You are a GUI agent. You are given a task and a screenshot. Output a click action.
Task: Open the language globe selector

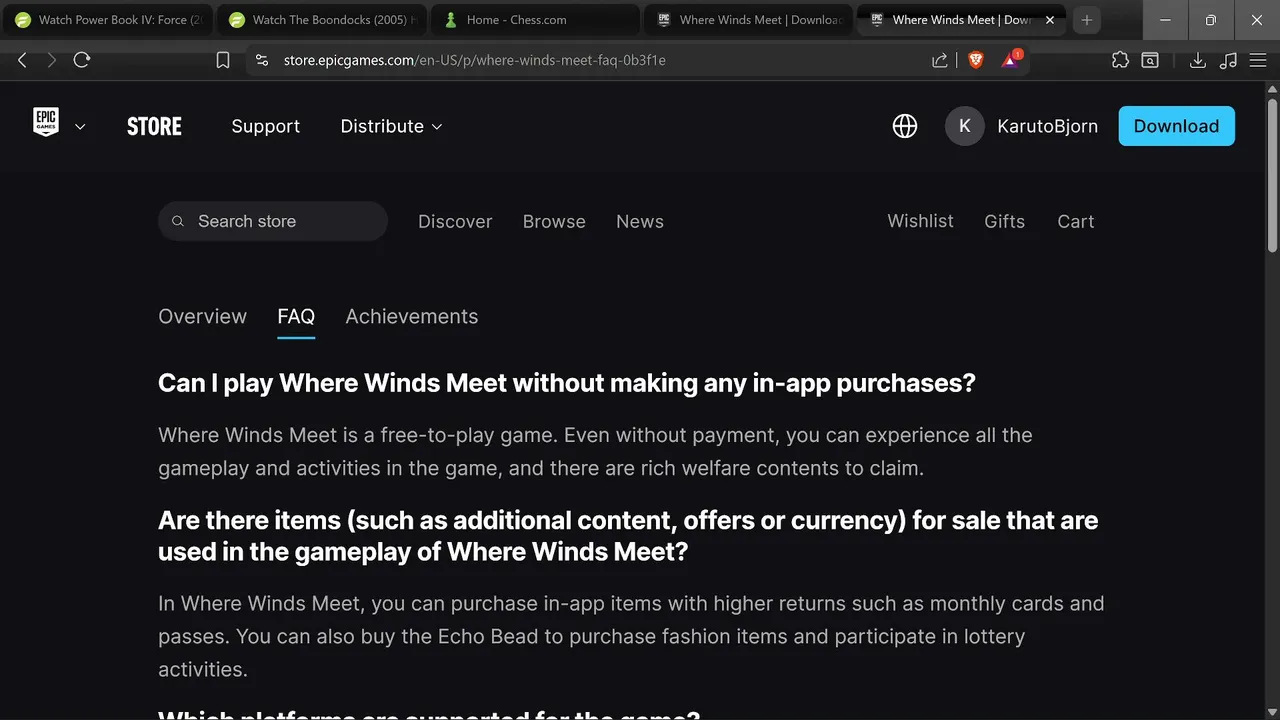click(905, 126)
